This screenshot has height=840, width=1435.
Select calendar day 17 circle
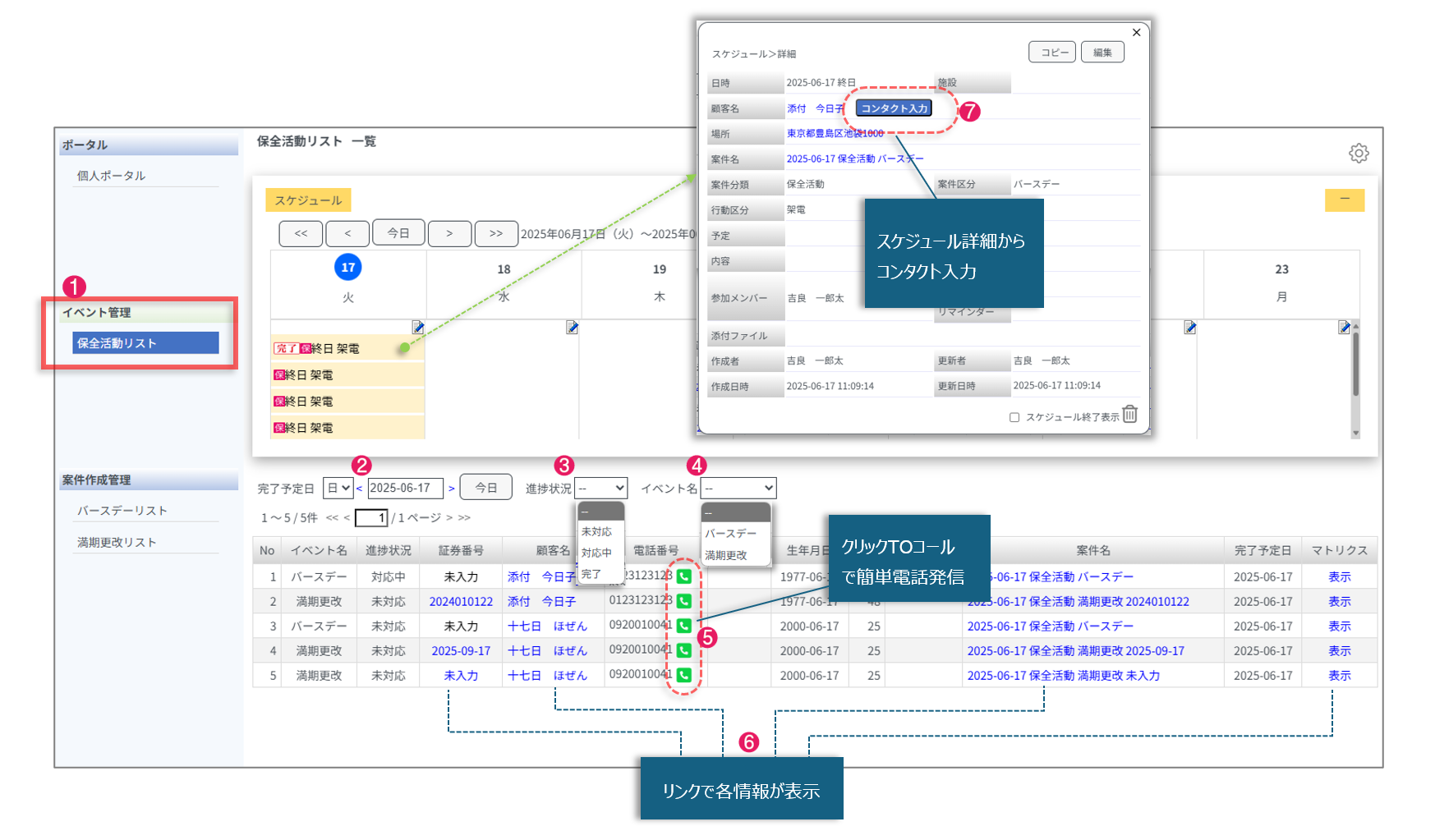click(x=348, y=267)
